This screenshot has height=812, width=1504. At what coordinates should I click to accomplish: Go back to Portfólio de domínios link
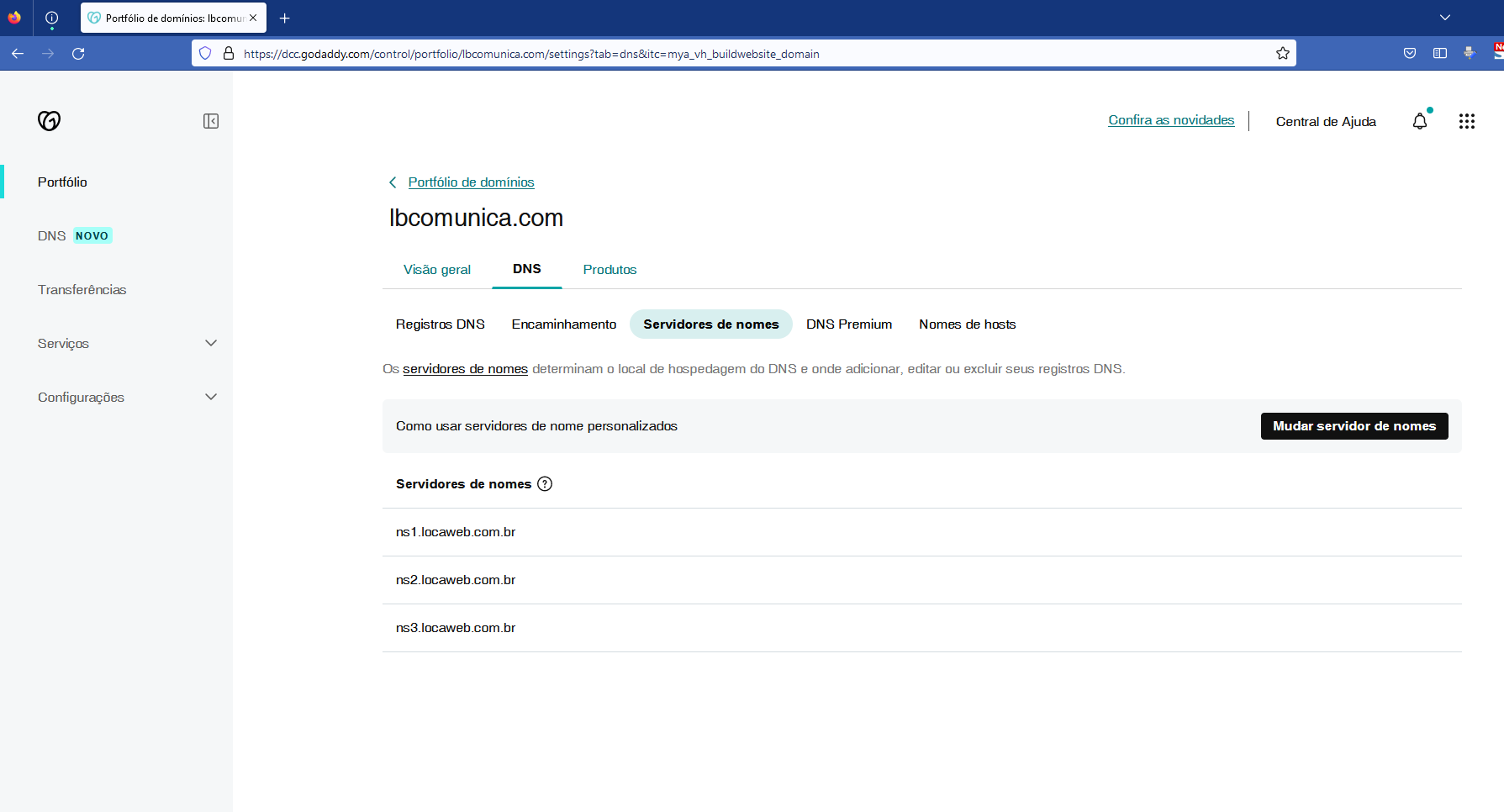tap(472, 182)
